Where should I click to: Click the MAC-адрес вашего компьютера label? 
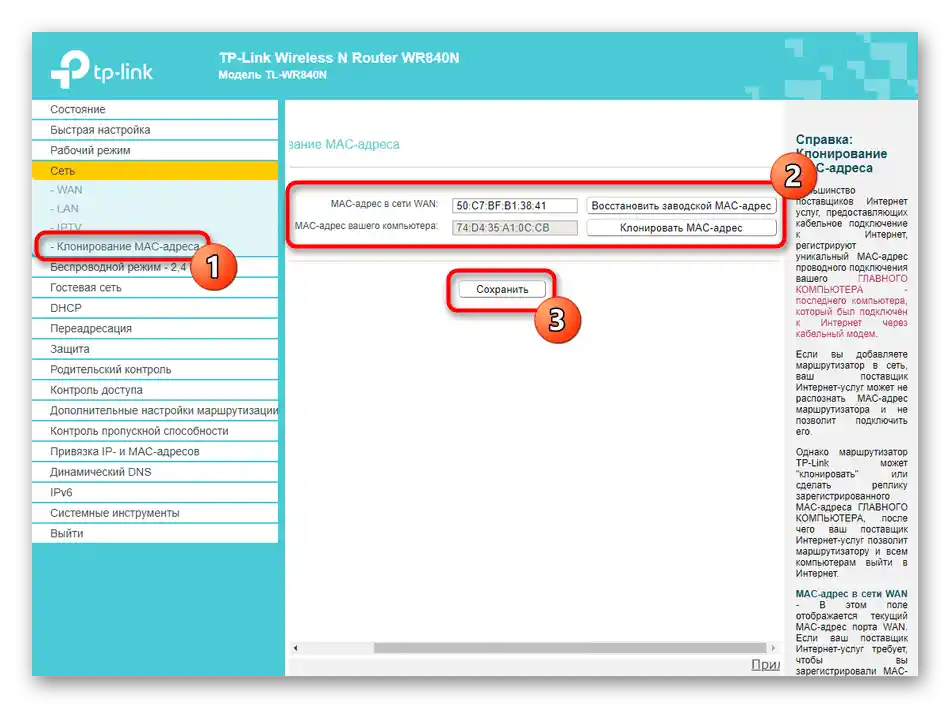(x=366, y=226)
